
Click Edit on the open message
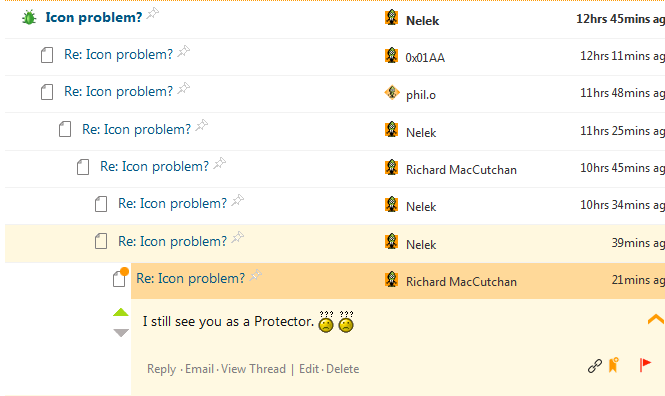[x=309, y=369]
